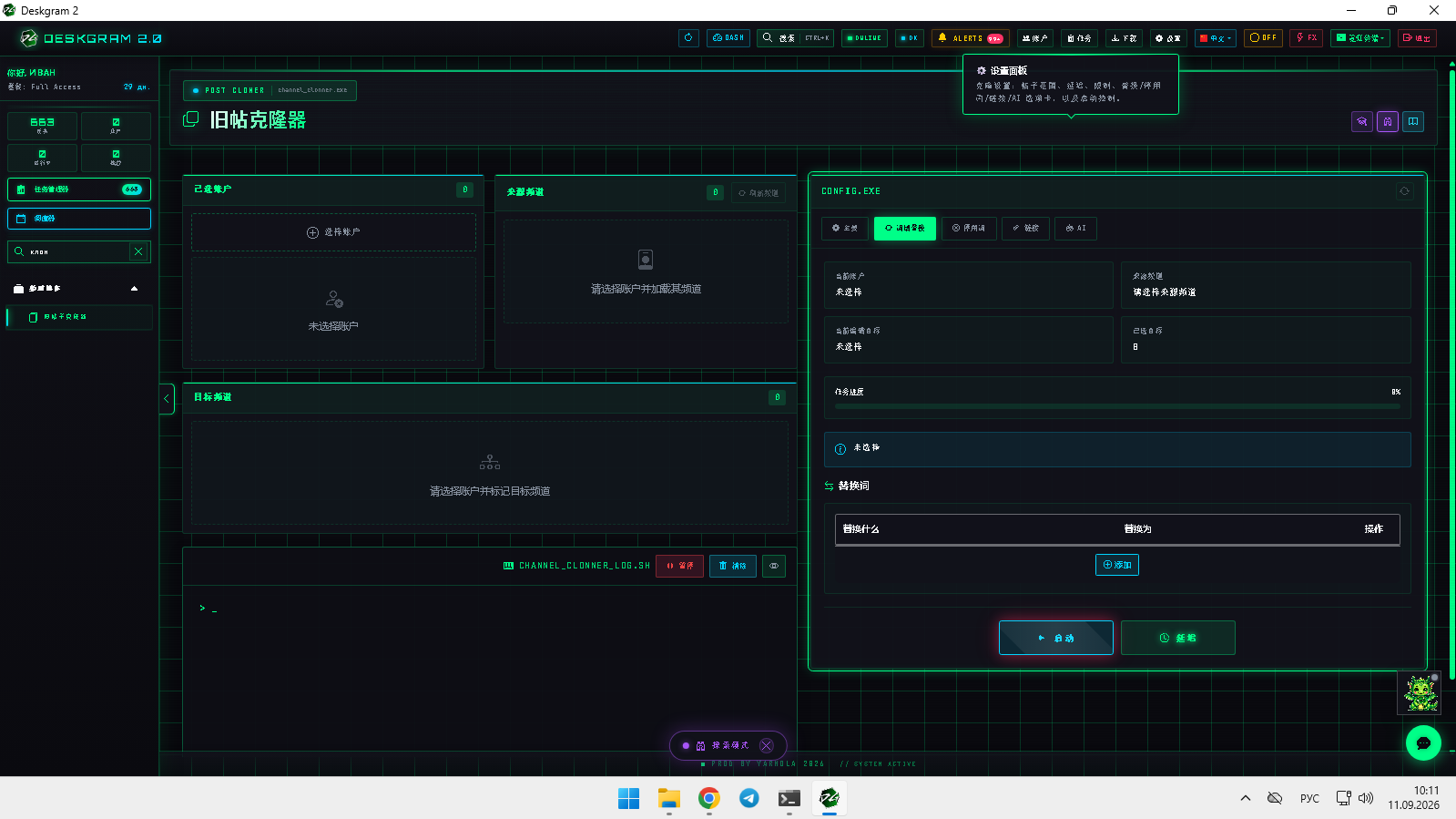Switch to the AI tab in config
1456x819 pixels.
[x=1075, y=228]
